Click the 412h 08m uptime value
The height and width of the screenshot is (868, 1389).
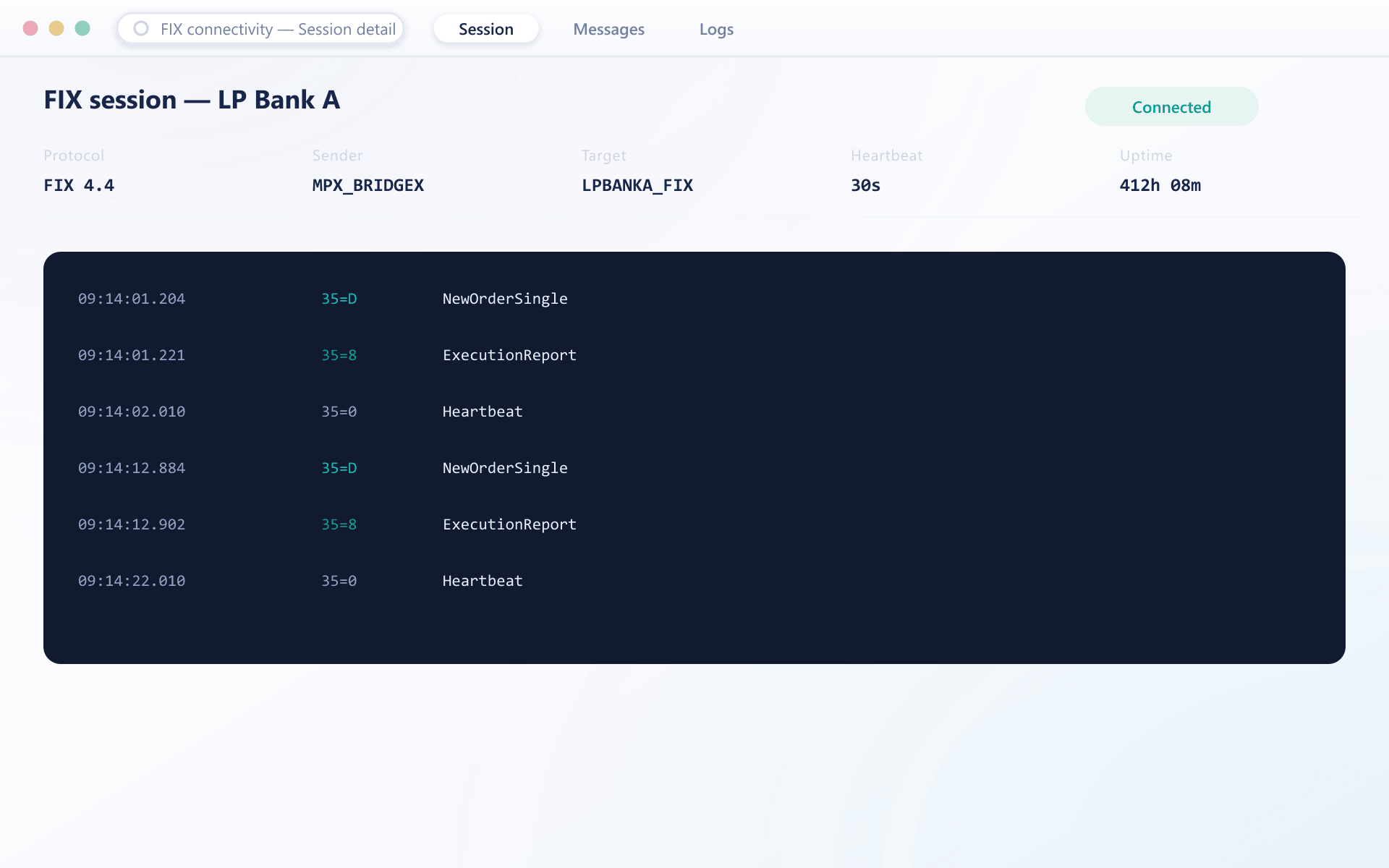1160,185
